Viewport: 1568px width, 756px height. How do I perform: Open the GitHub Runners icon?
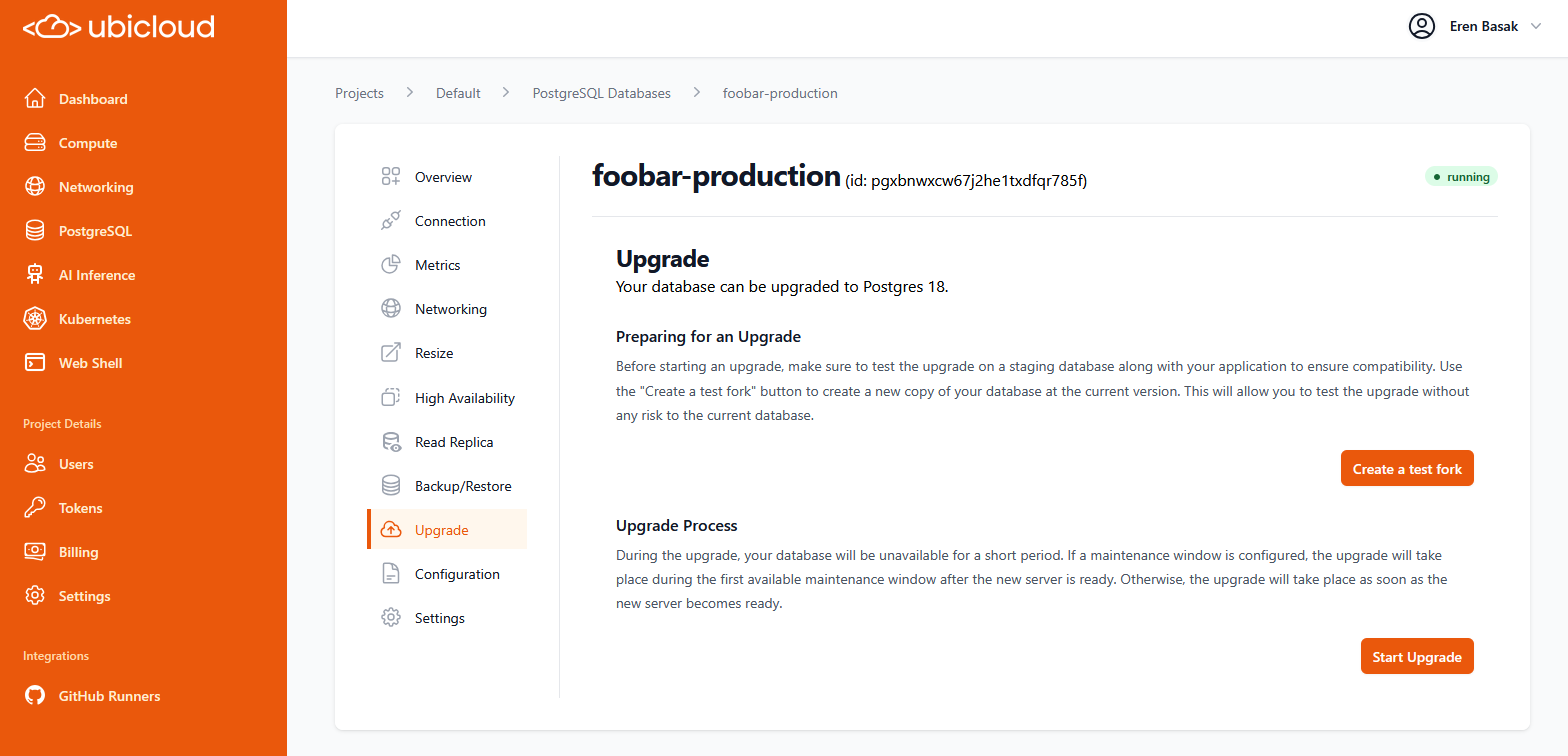[33, 695]
